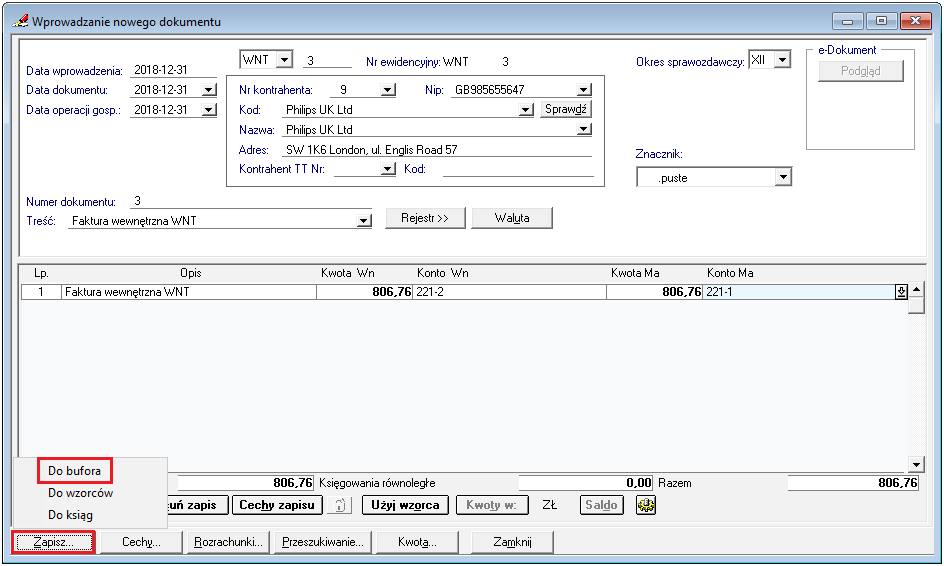This screenshot has width=944, height=566.
Task: Open the Kod Philips UK Ltd dropdown
Action: pyautogui.click(x=526, y=110)
